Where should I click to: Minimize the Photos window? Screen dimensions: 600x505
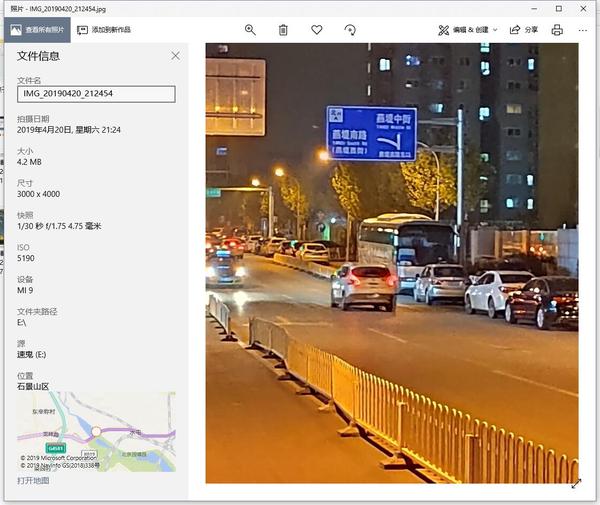[x=535, y=8]
